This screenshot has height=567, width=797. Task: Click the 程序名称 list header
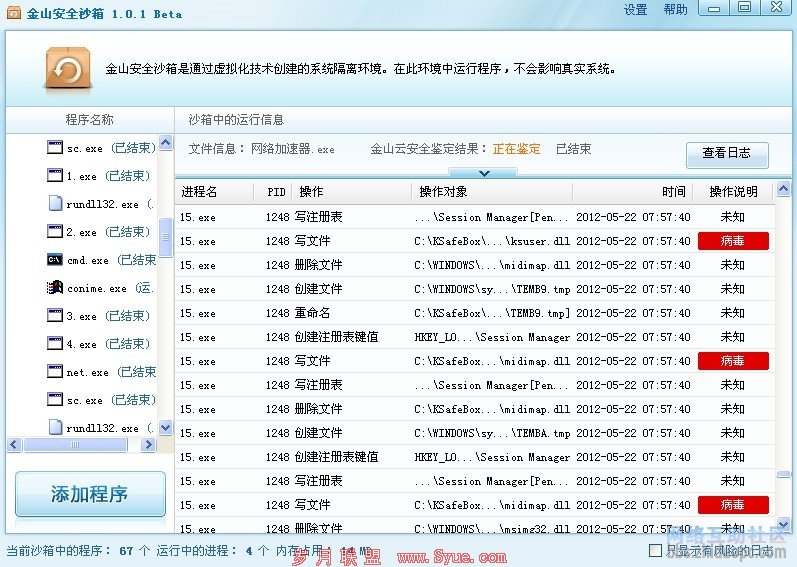[89, 120]
